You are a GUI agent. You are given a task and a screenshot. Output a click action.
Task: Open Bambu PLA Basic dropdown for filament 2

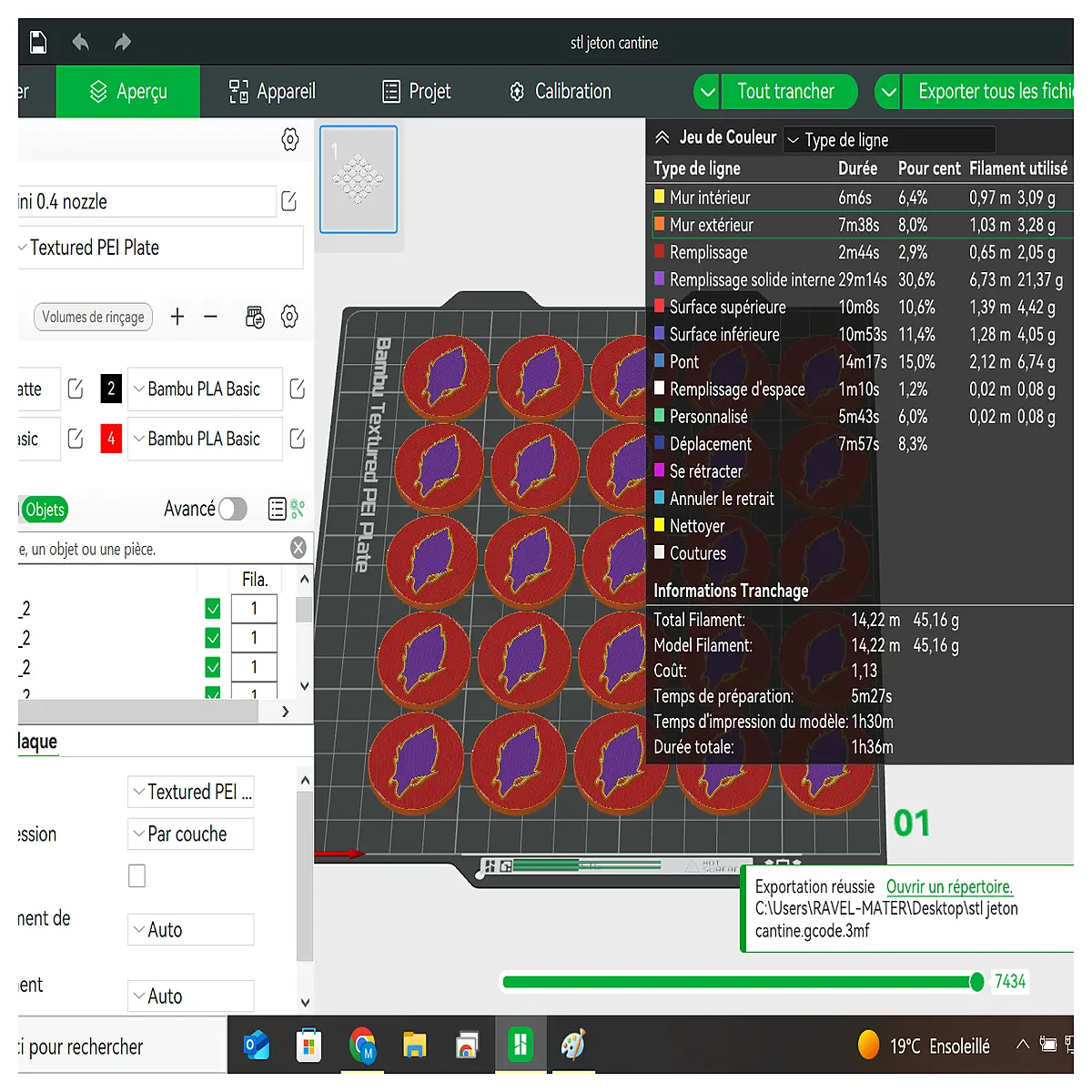tap(205, 389)
